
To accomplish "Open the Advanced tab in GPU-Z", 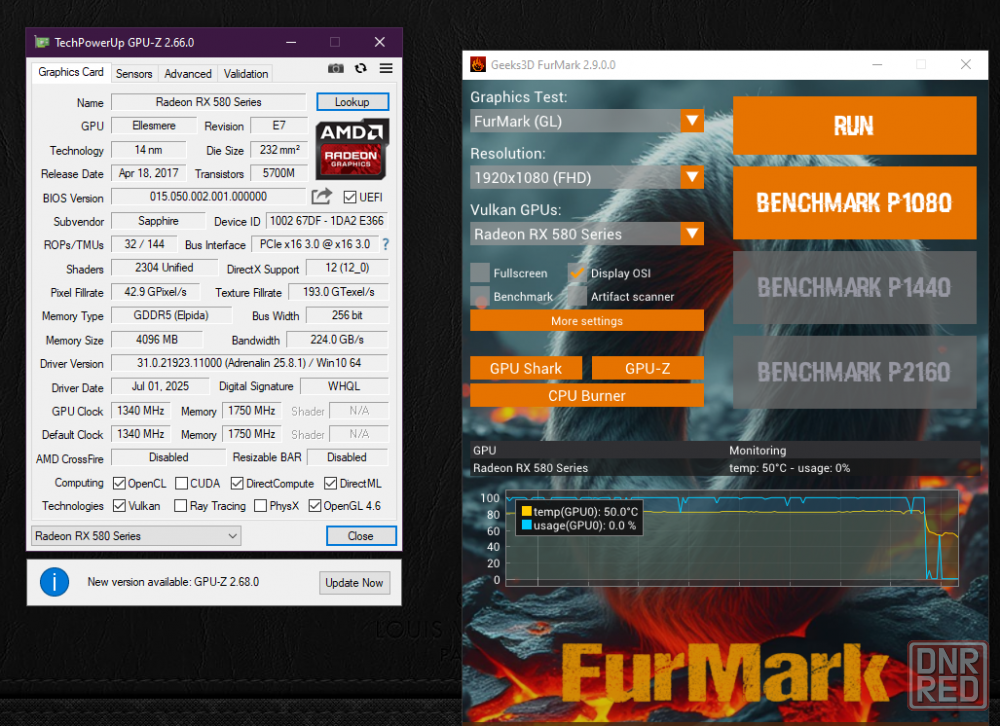I will [188, 74].
